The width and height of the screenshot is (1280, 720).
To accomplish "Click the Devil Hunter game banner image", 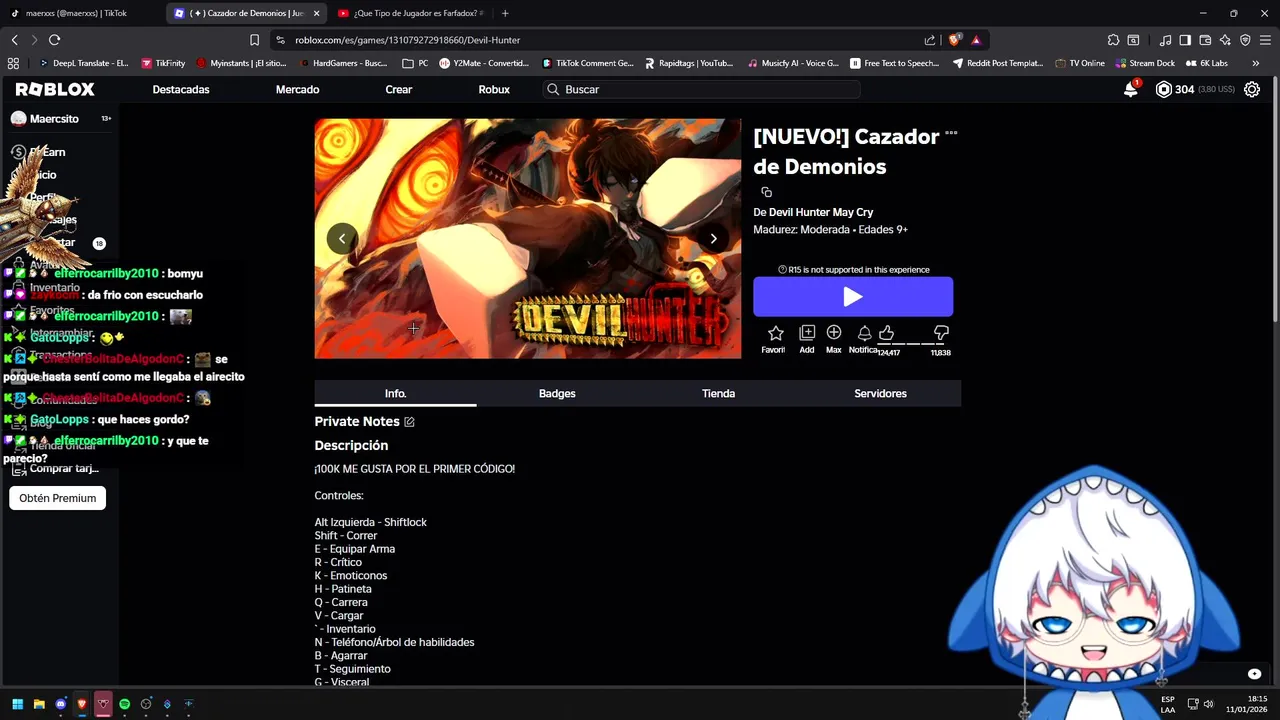I will 528,238.
